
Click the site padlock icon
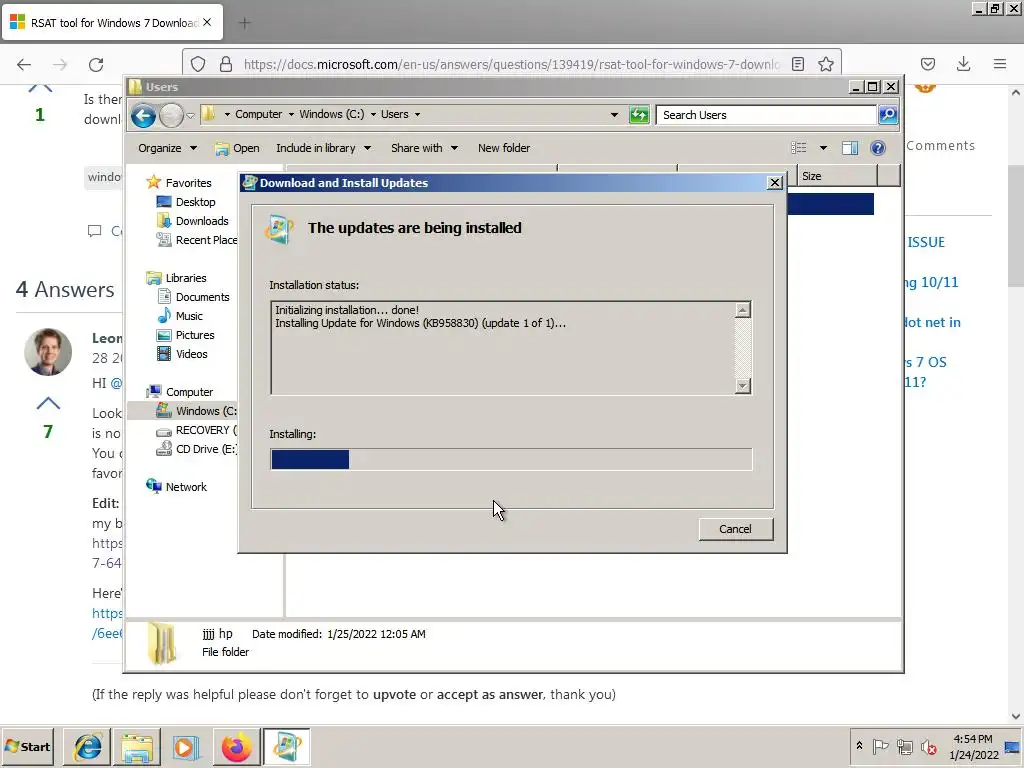coord(226,64)
